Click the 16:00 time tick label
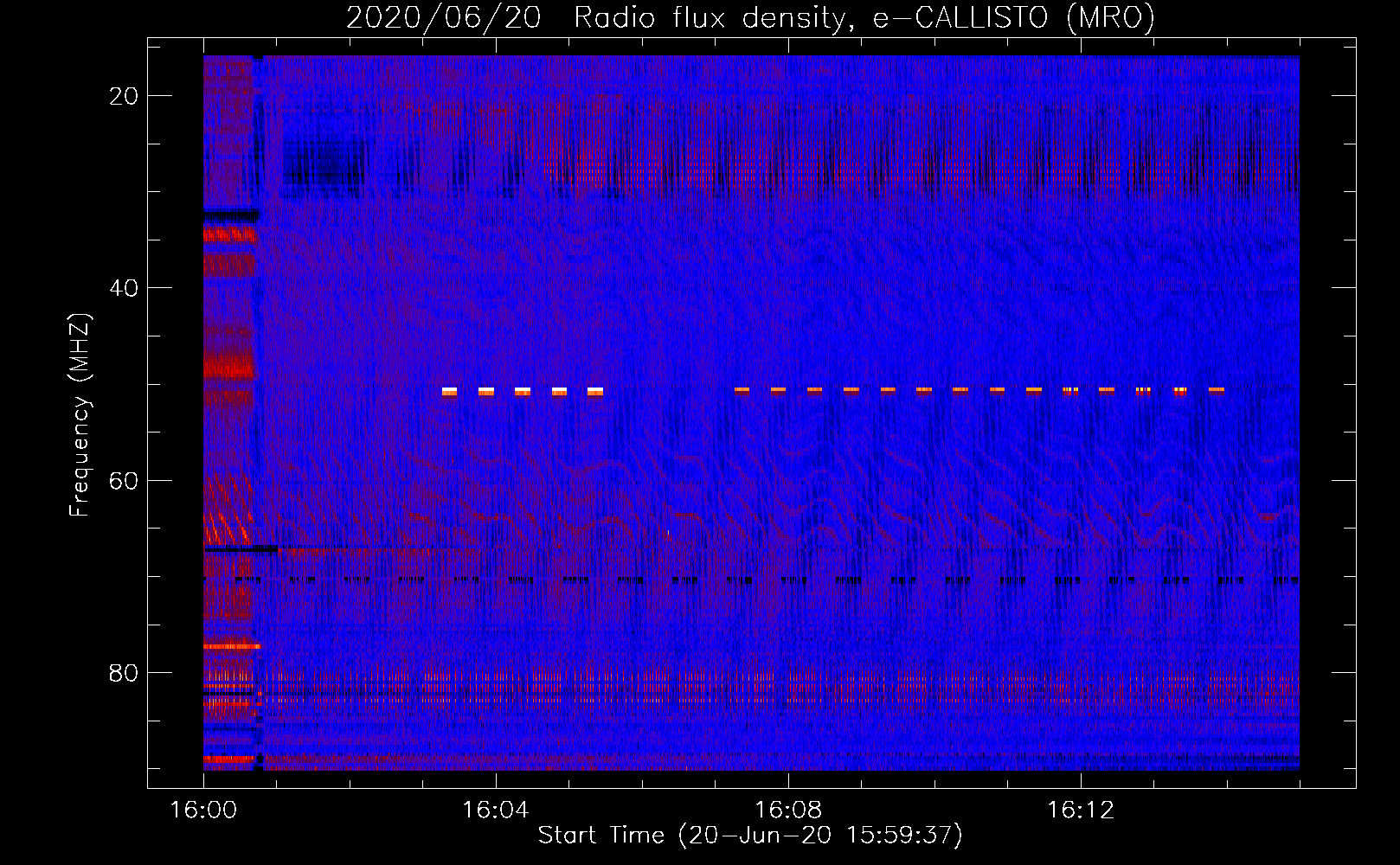1400x865 pixels. tap(203, 811)
